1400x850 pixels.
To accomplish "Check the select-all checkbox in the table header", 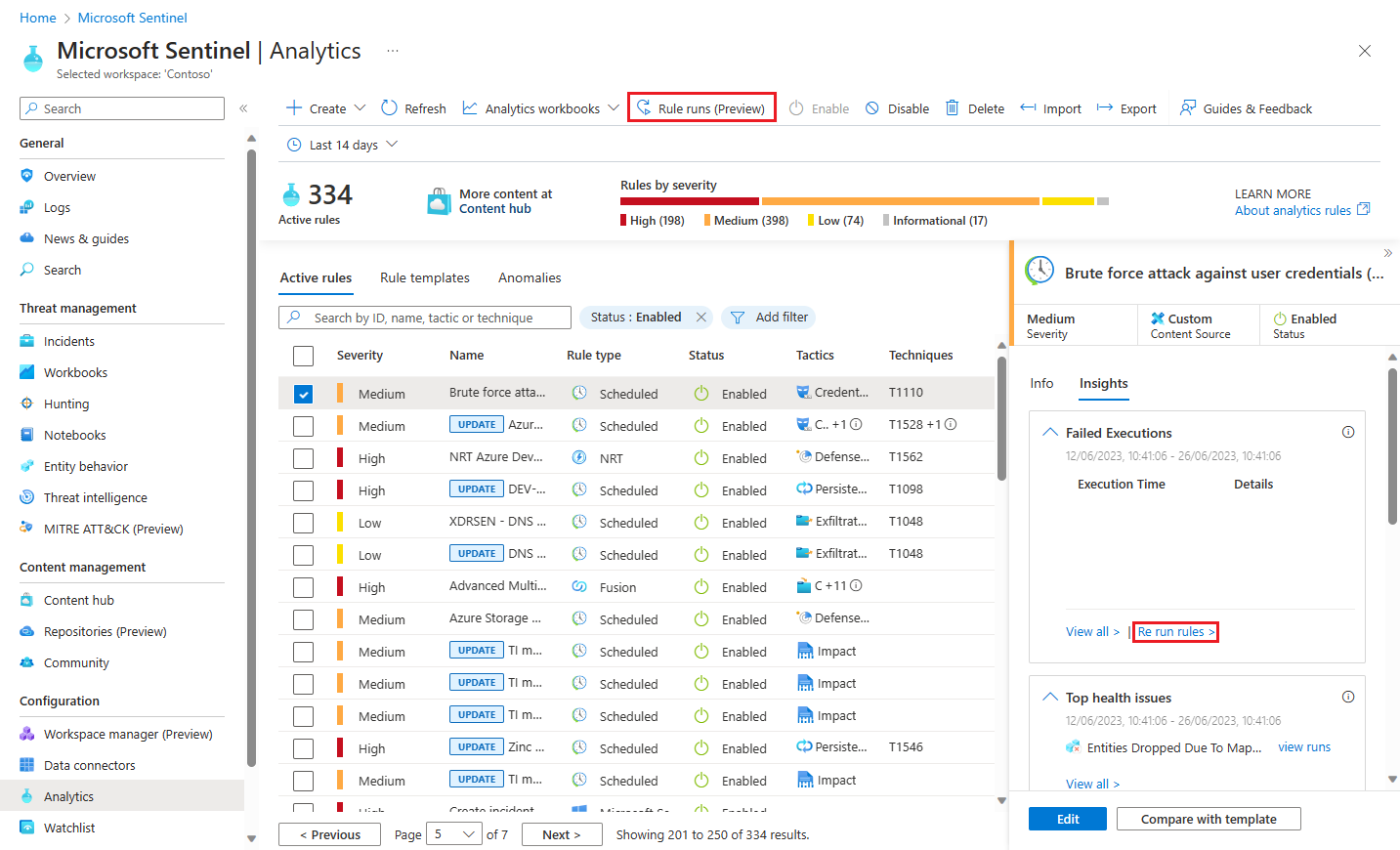I will pos(303,355).
